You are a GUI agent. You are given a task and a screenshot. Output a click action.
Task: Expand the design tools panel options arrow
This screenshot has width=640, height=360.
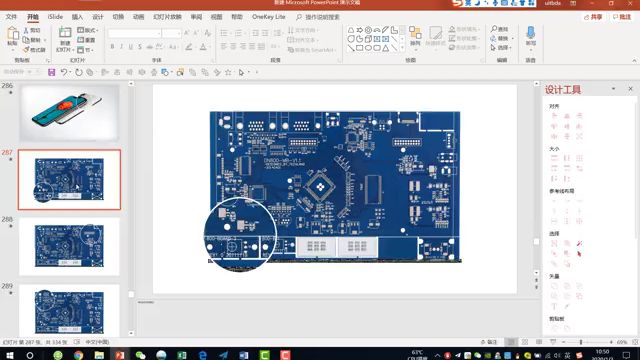[x=613, y=89]
